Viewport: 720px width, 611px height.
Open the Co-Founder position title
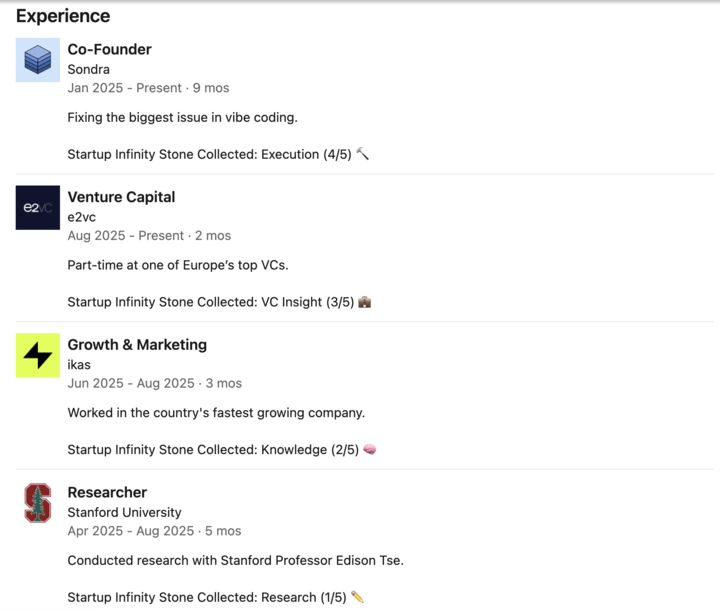pyautogui.click(x=109, y=49)
